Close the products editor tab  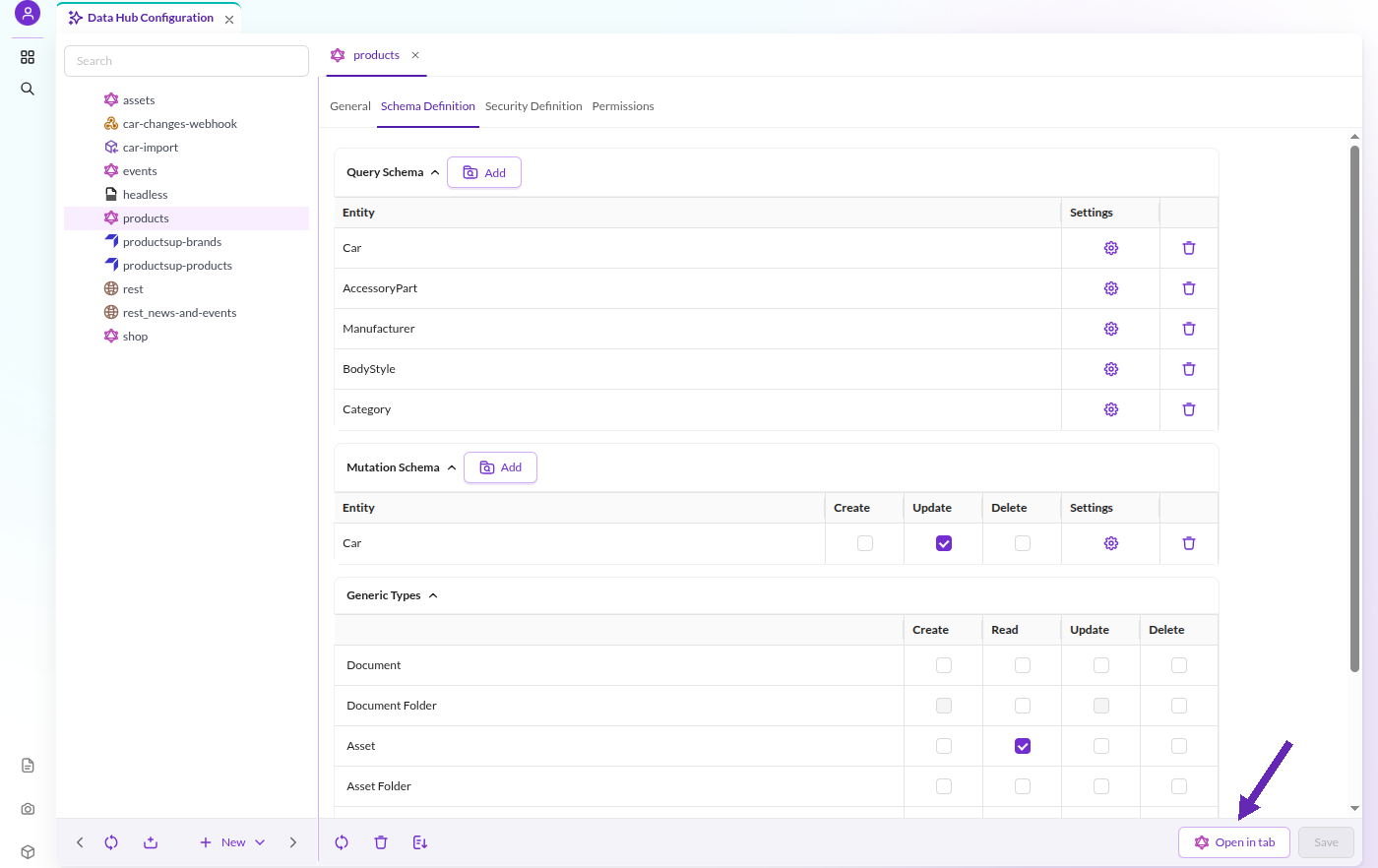(x=415, y=55)
